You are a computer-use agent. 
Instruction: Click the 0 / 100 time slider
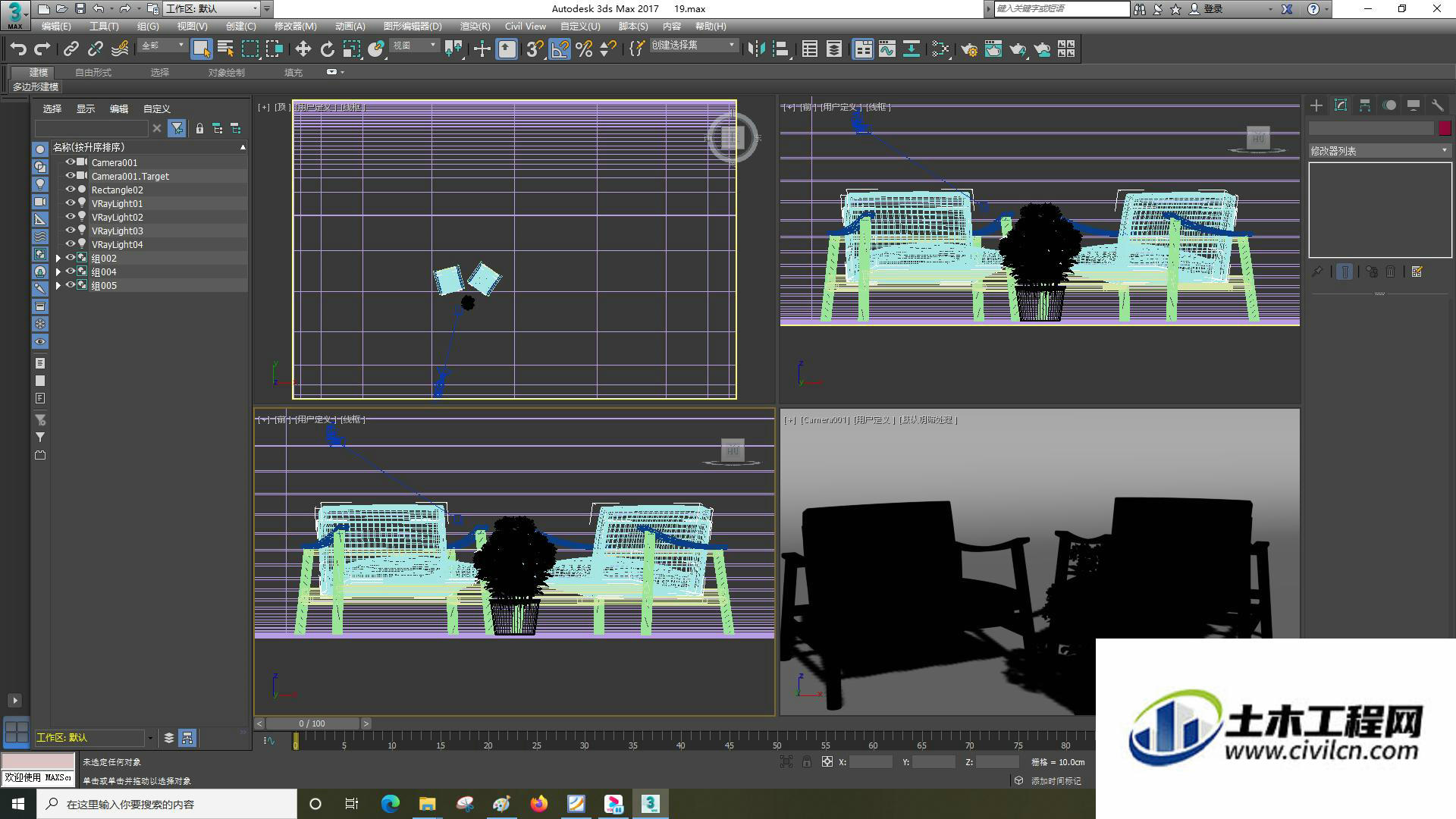312,723
